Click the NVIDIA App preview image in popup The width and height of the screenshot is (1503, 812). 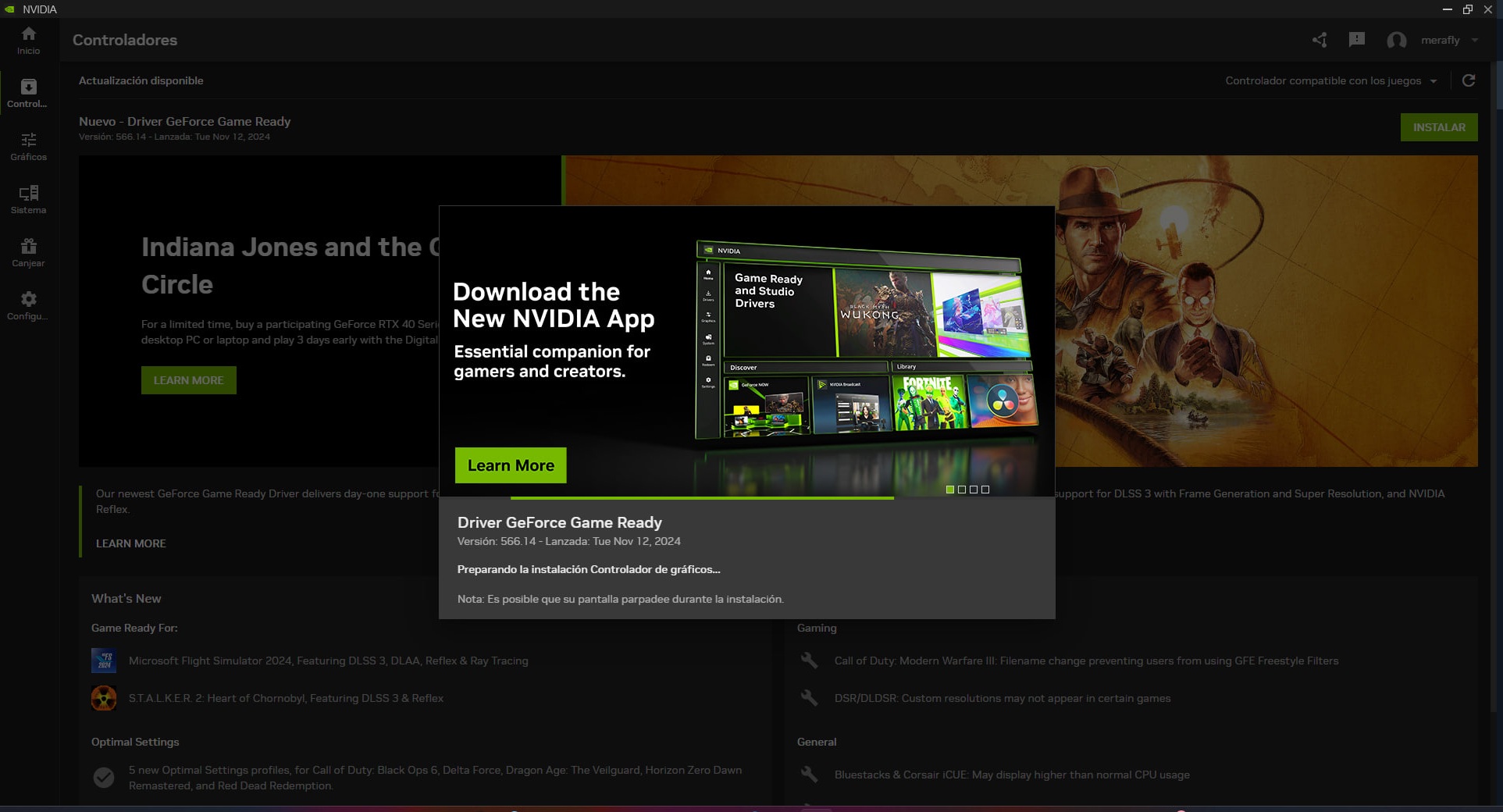867,340
